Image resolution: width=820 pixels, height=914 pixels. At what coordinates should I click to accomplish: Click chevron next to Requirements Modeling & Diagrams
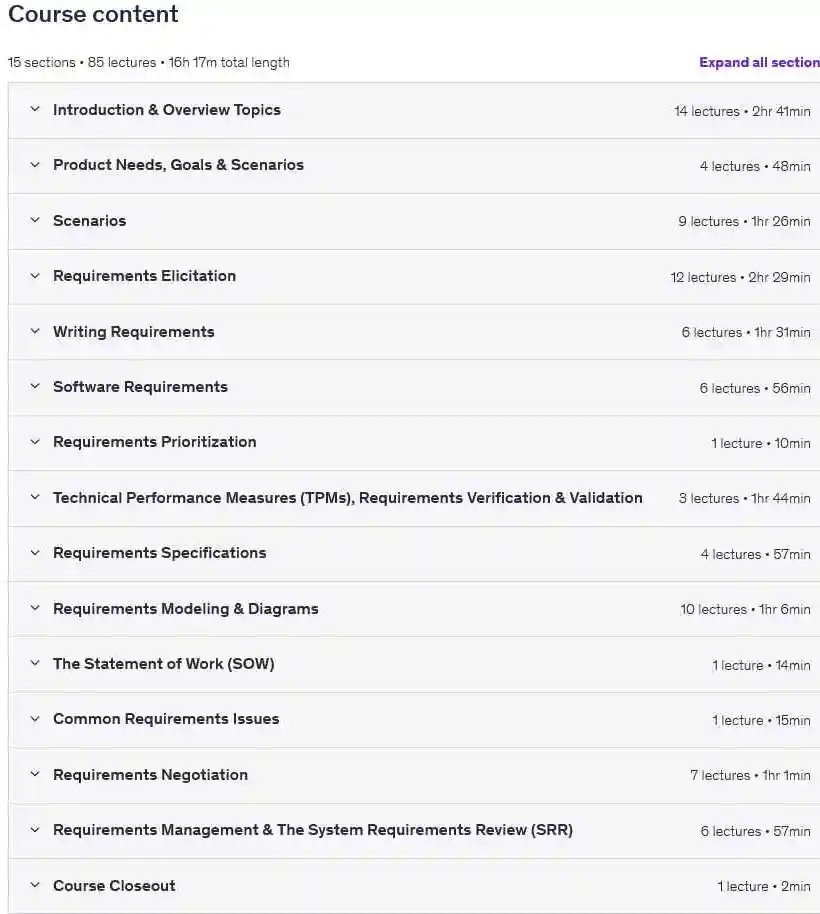click(x=35, y=608)
